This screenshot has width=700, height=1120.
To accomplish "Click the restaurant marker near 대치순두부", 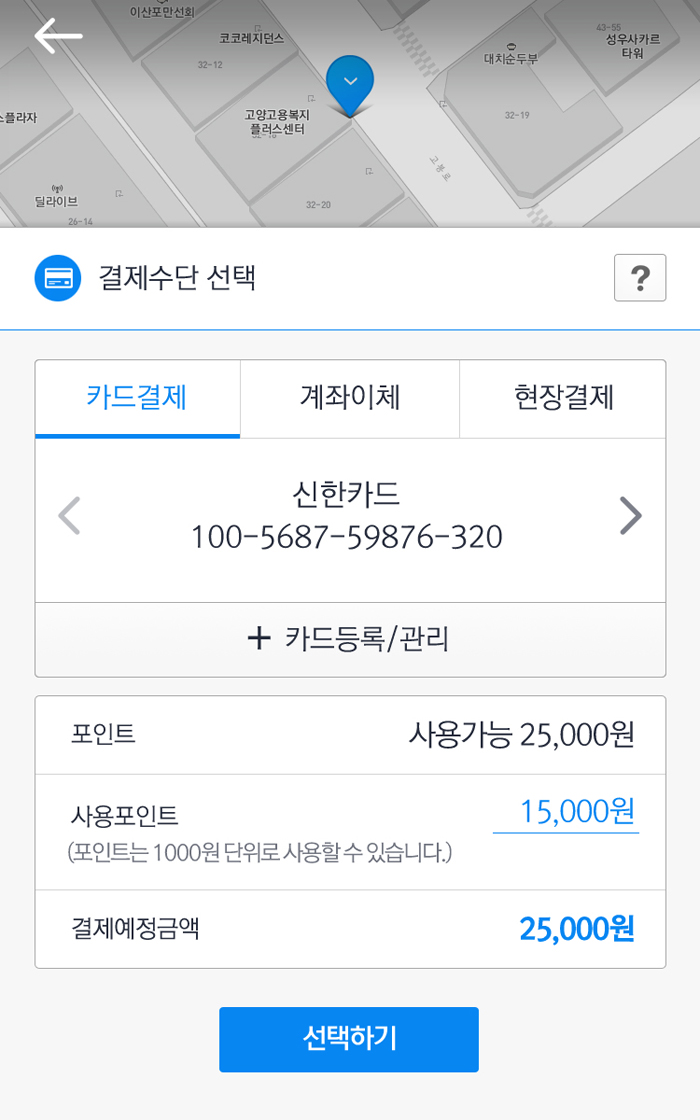I will 511,47.
